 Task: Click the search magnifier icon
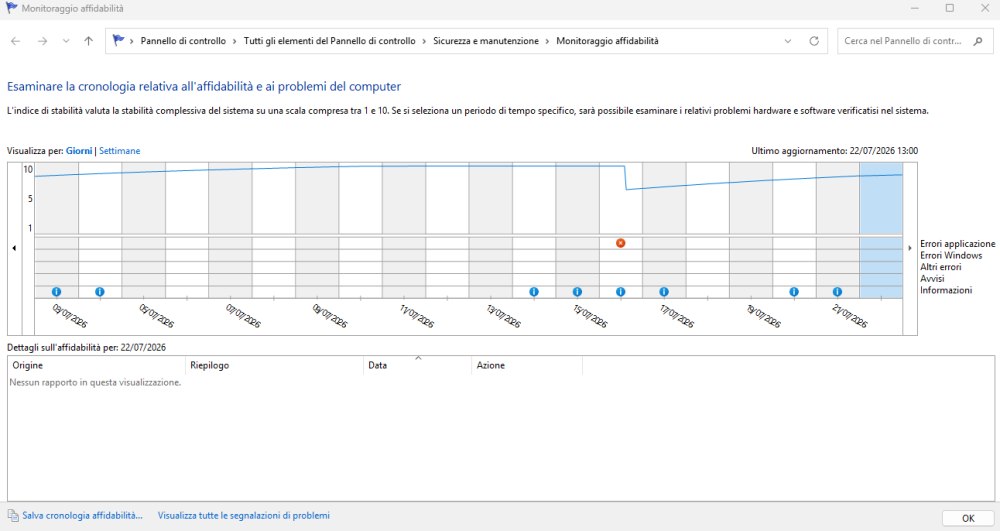click(x=978, y=41)
